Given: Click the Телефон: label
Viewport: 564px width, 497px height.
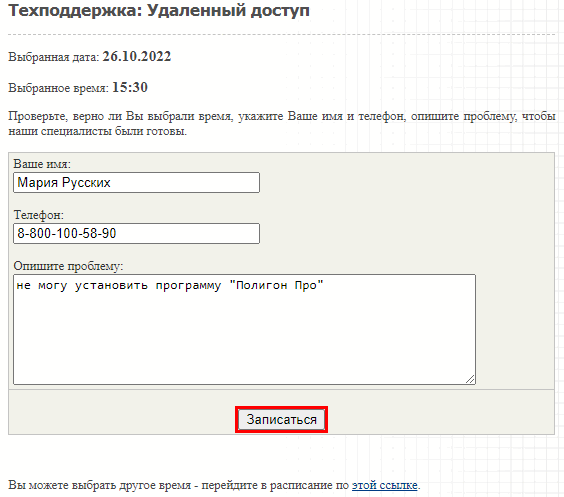Looking at the screenshot, I should 38,215.
